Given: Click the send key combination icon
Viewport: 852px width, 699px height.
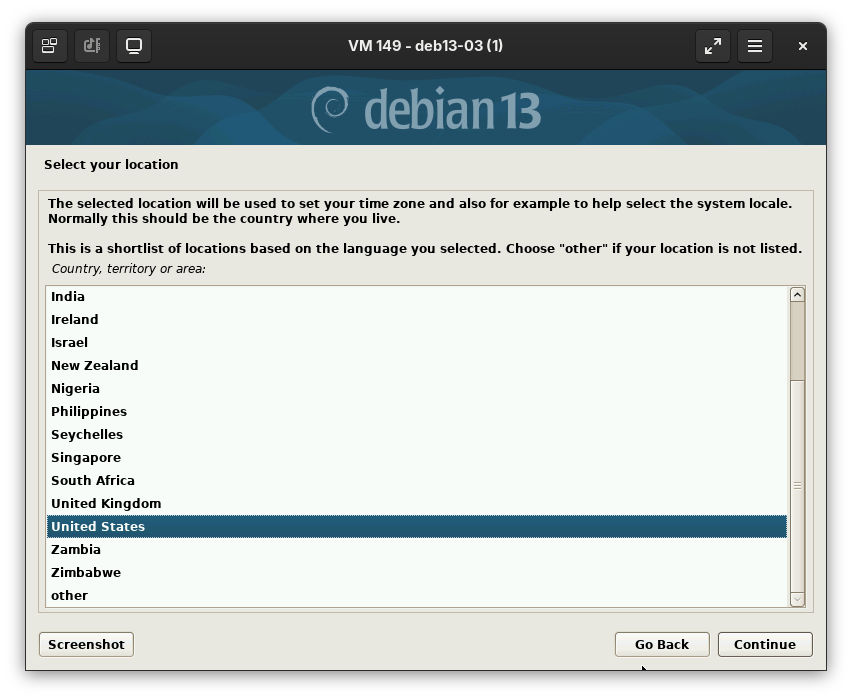Looking at the screenshot, I should click(x=49, y=46).
